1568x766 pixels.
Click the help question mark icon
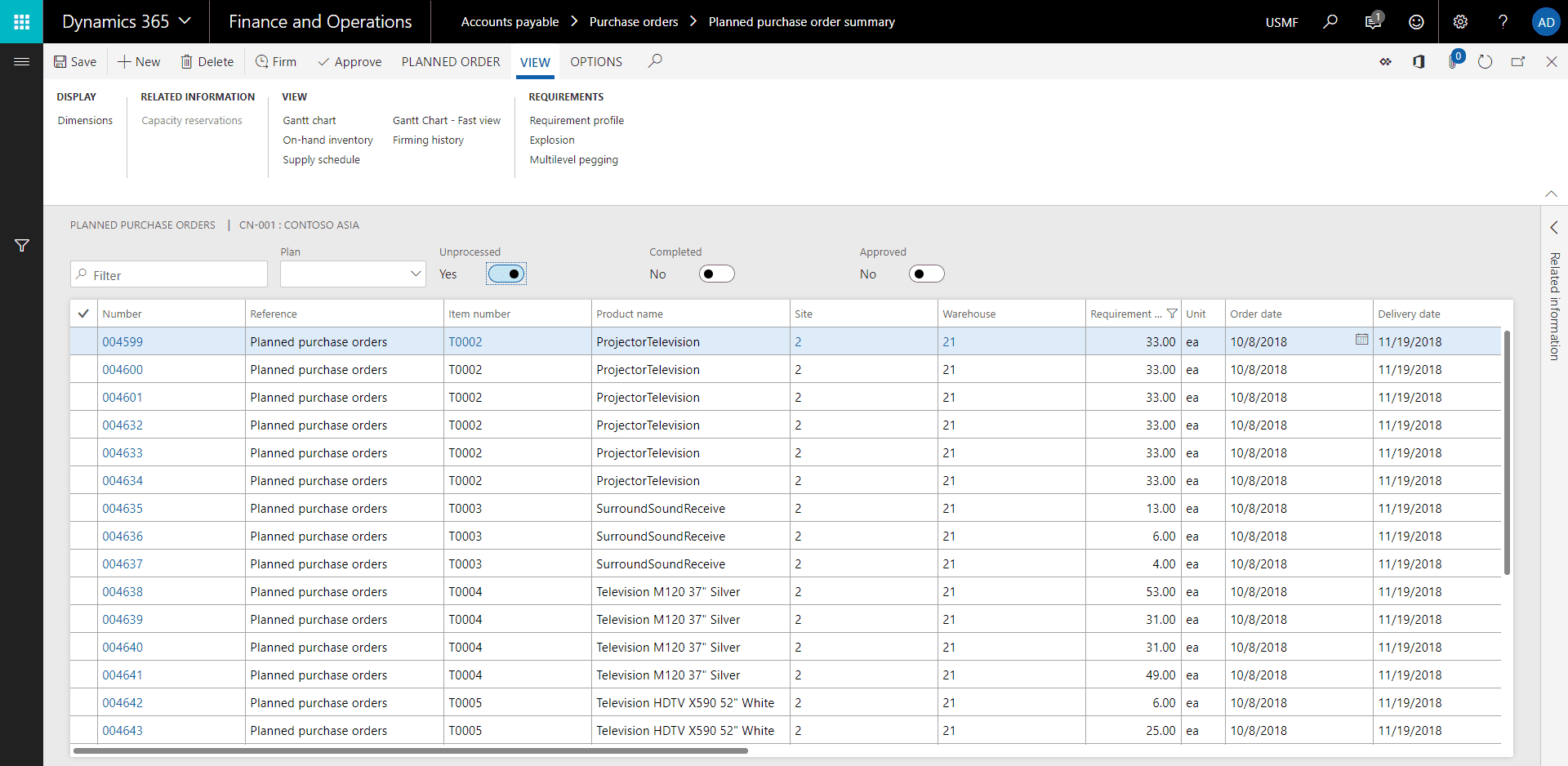pos(1503,22)
